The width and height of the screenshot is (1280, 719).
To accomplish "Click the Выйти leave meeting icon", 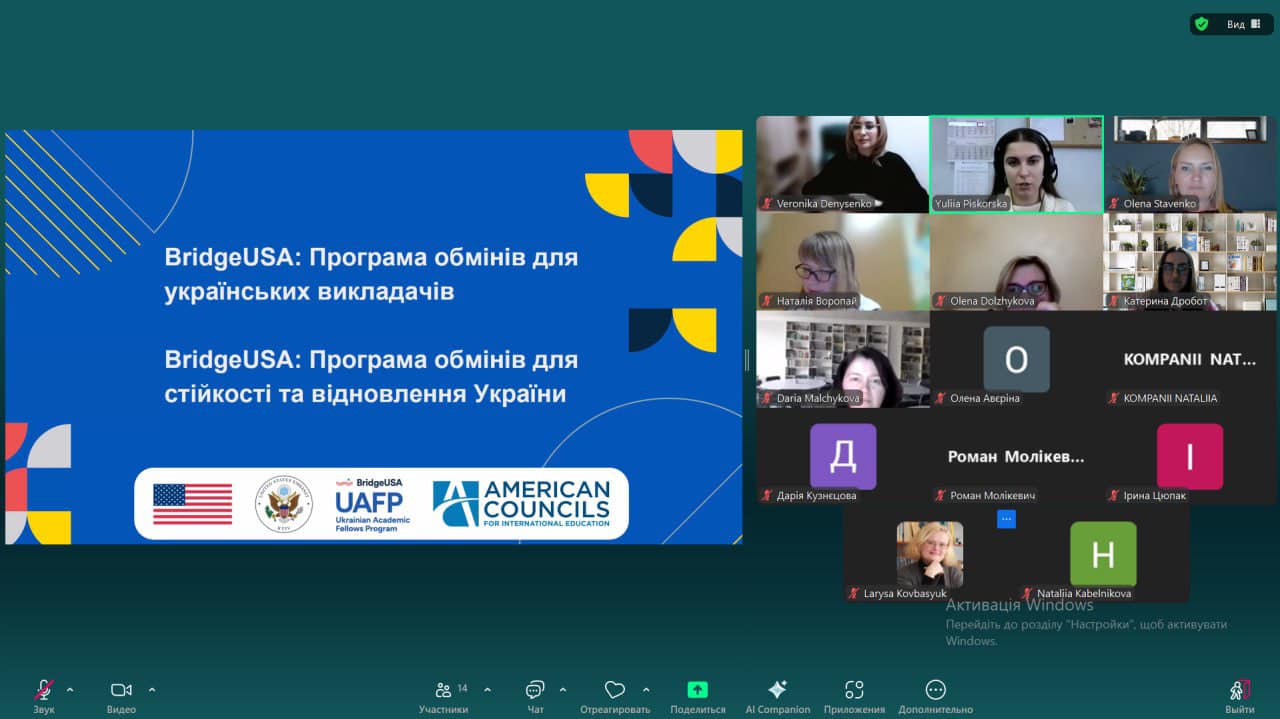I will [x=1240, y=690].
